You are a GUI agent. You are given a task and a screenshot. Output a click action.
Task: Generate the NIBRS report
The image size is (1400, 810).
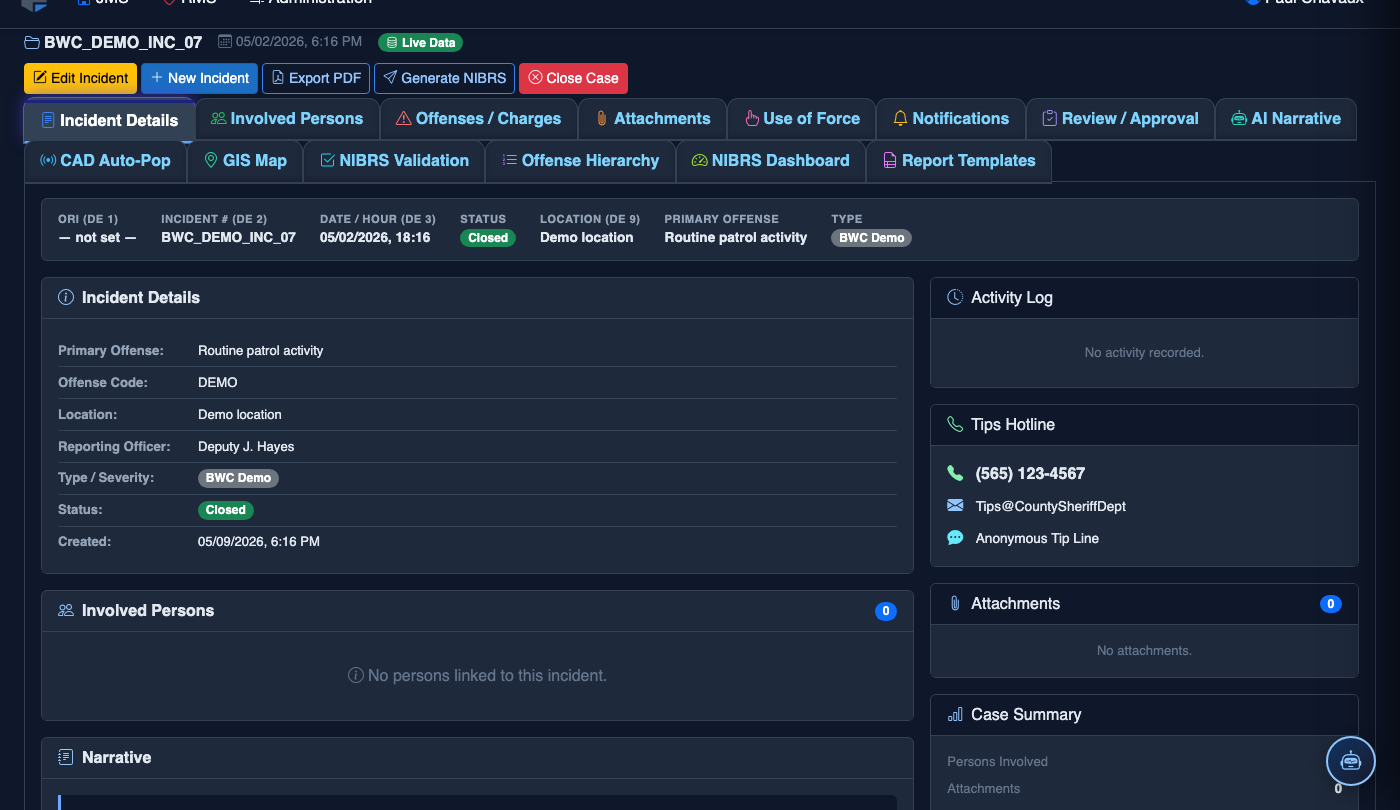click(x=444, y=78)
